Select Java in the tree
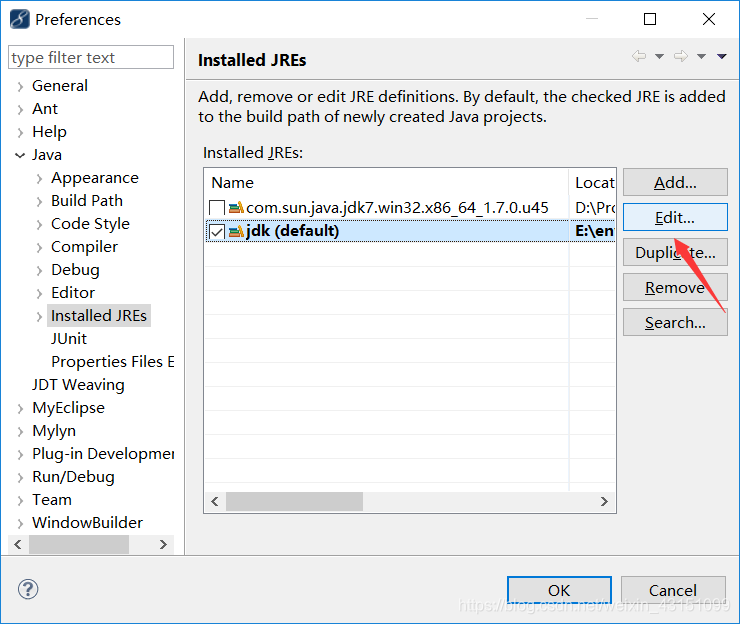 [47, 155]
